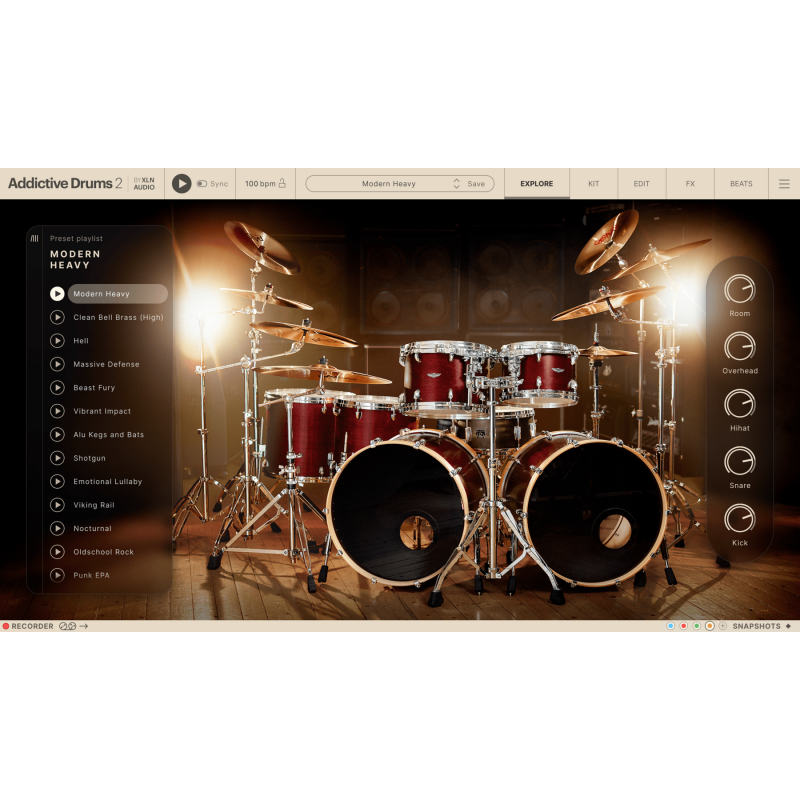Play the Viking Rail preset
The height and width of the screenshot is (800, 800).
[x=57, y=505]
